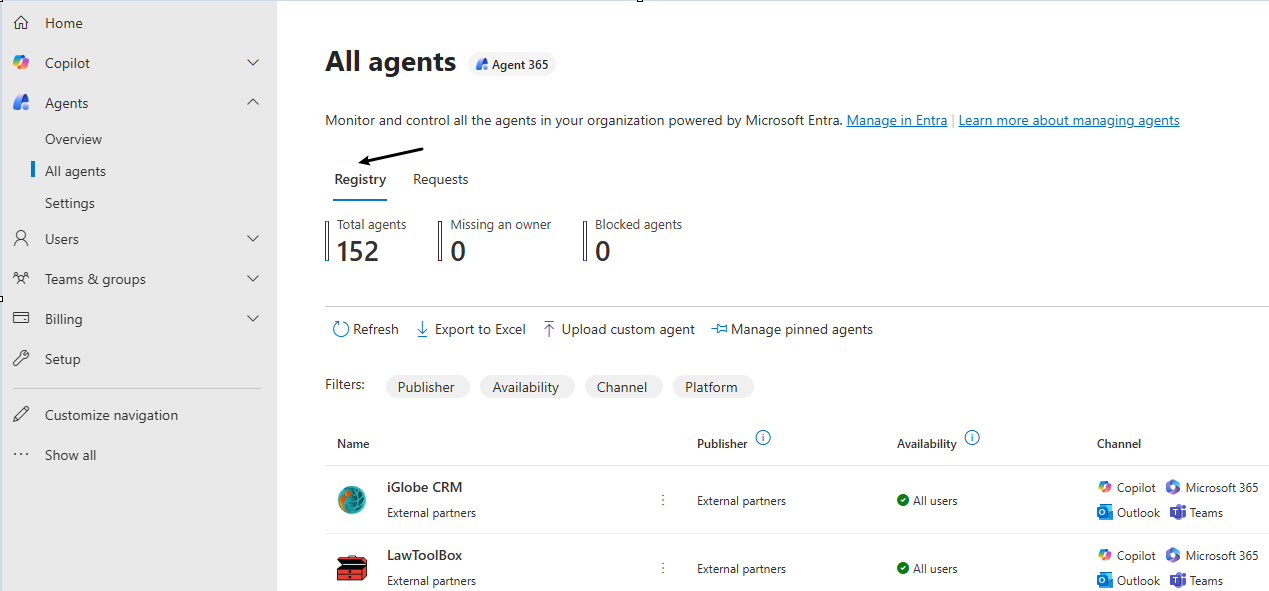
Task: Open the Manage in Entra link
Action: click(897, 120)
